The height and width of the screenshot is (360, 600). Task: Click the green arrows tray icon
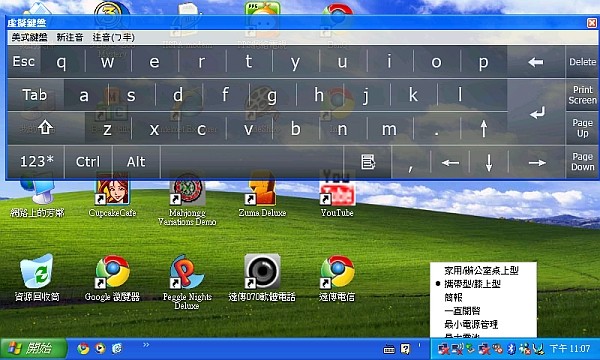(470, 349)
